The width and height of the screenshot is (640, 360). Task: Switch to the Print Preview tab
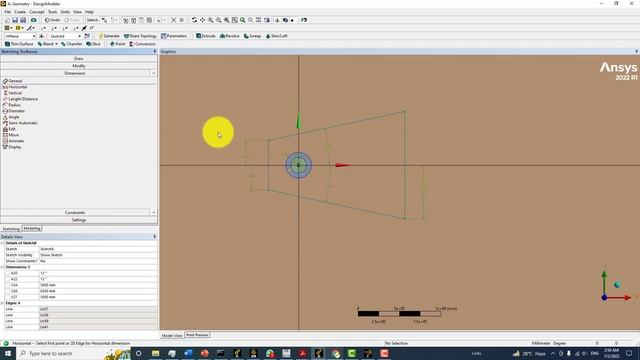pyautogui.click(x=197, y=335)
